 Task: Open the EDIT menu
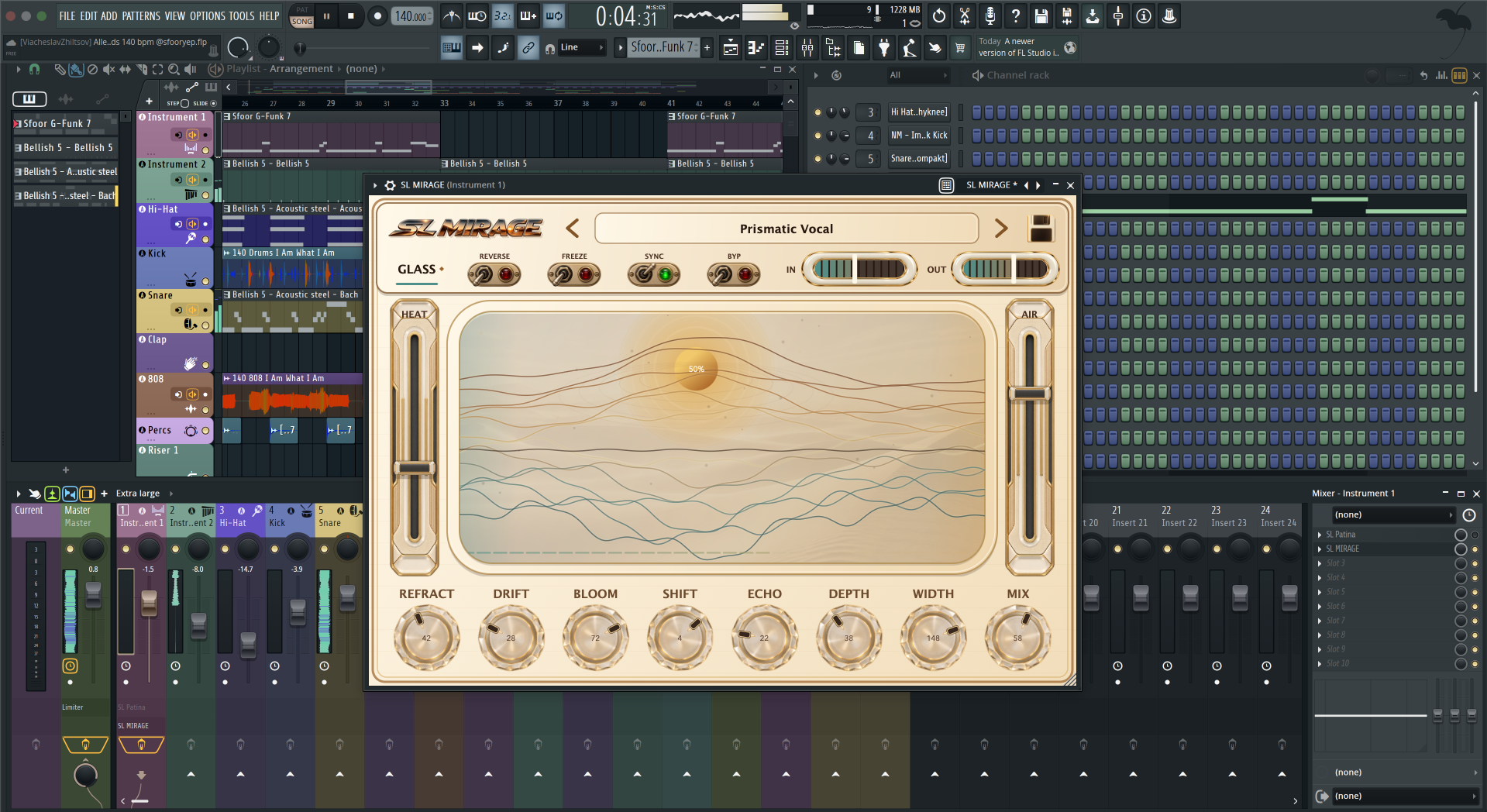coord(89,15)
